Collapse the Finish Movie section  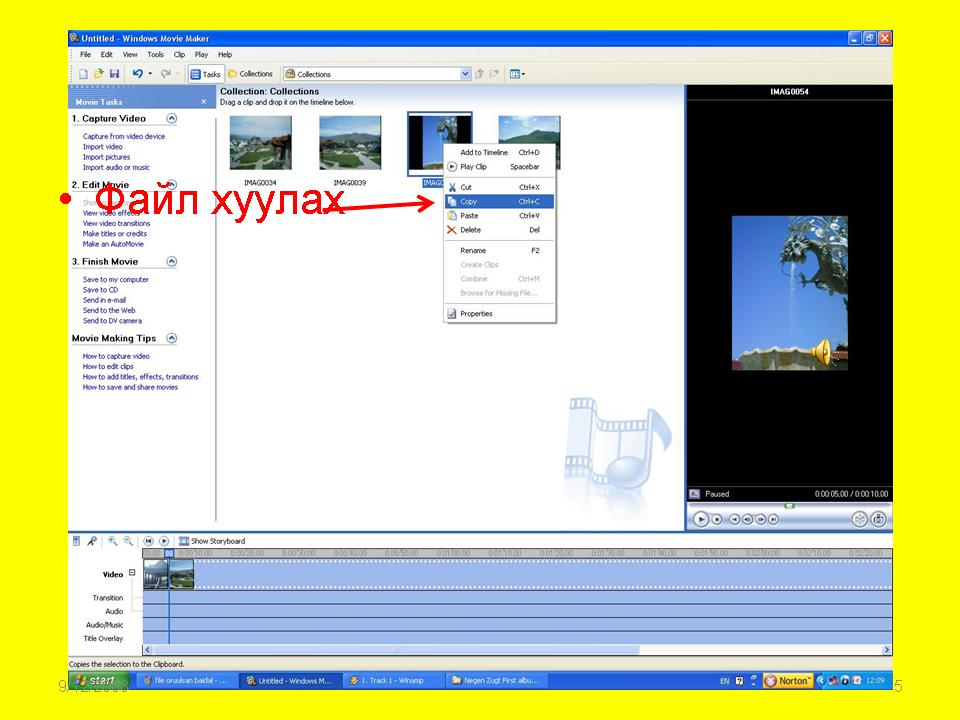coord(172,262)
